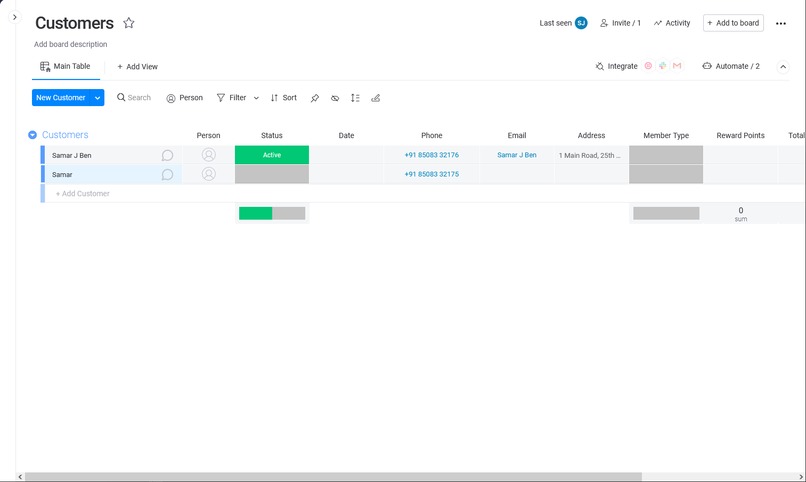Click the Date cell for Samar J Ben
This screenshot has width=806, height=482.
pos(346,155)
